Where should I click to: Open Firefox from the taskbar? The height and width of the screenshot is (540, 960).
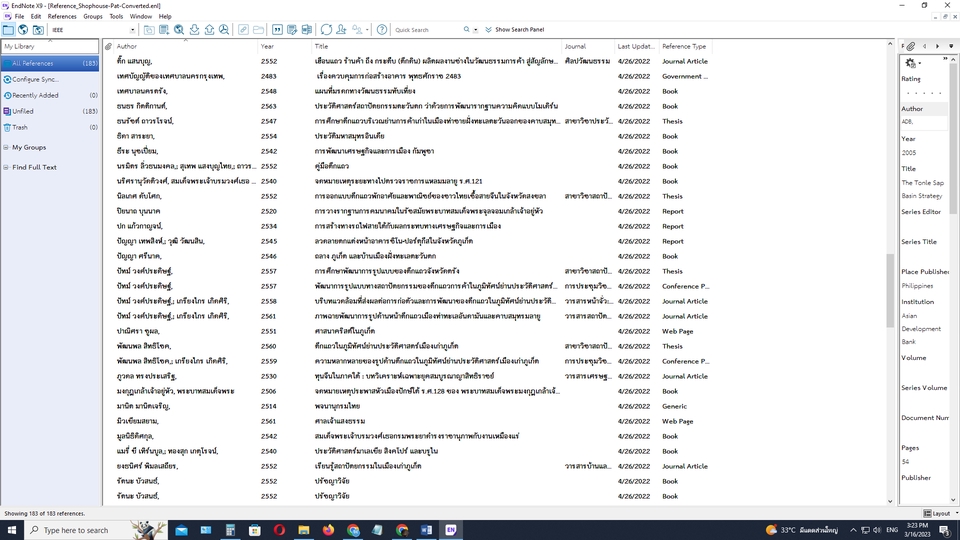point(328,530)
